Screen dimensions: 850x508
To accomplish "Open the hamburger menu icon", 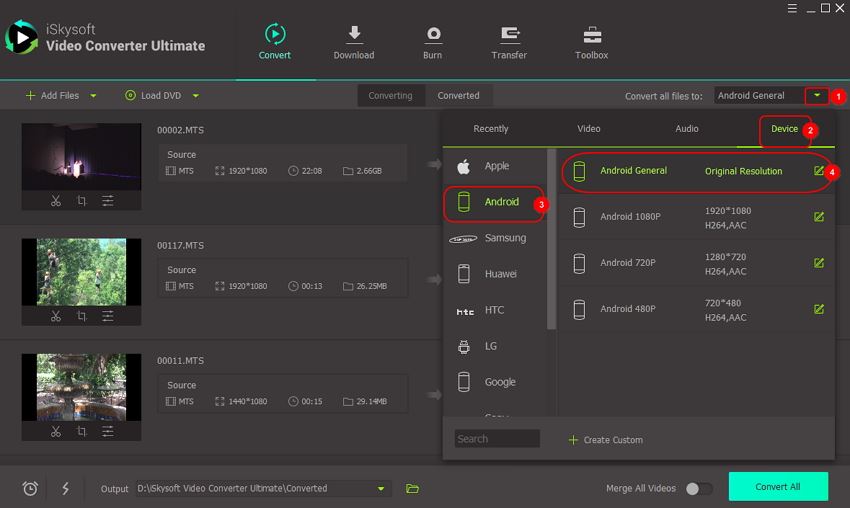I will 792,8.
